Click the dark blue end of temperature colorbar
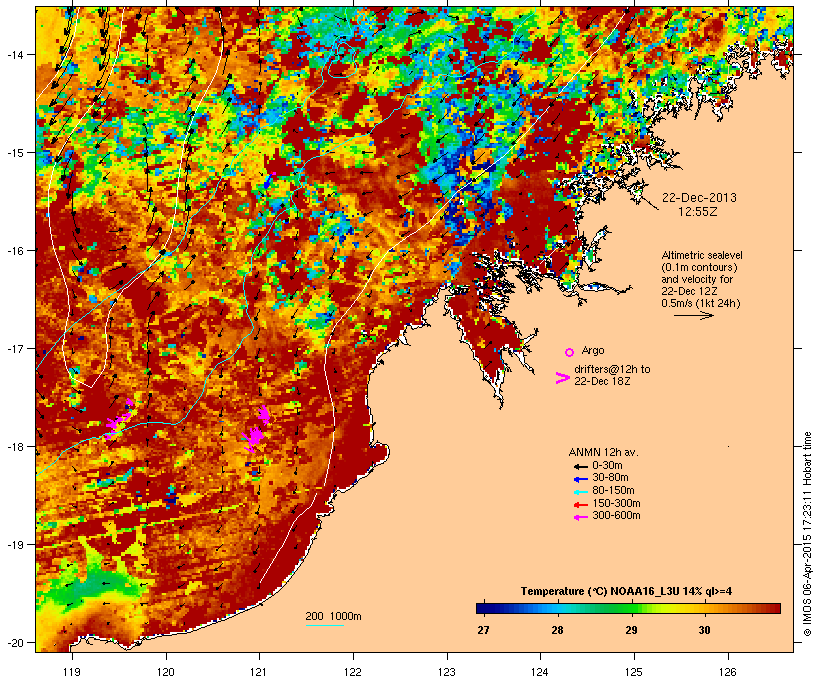 [484, 608]
